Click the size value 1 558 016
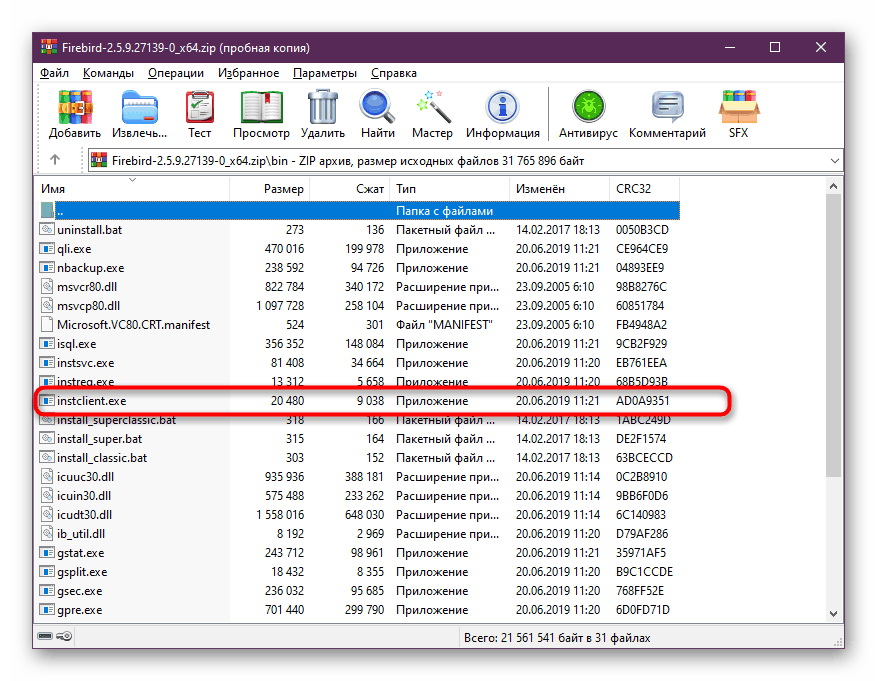Image resolution: width=877 pixels, height=681 pixels. (x=280, y=515)
